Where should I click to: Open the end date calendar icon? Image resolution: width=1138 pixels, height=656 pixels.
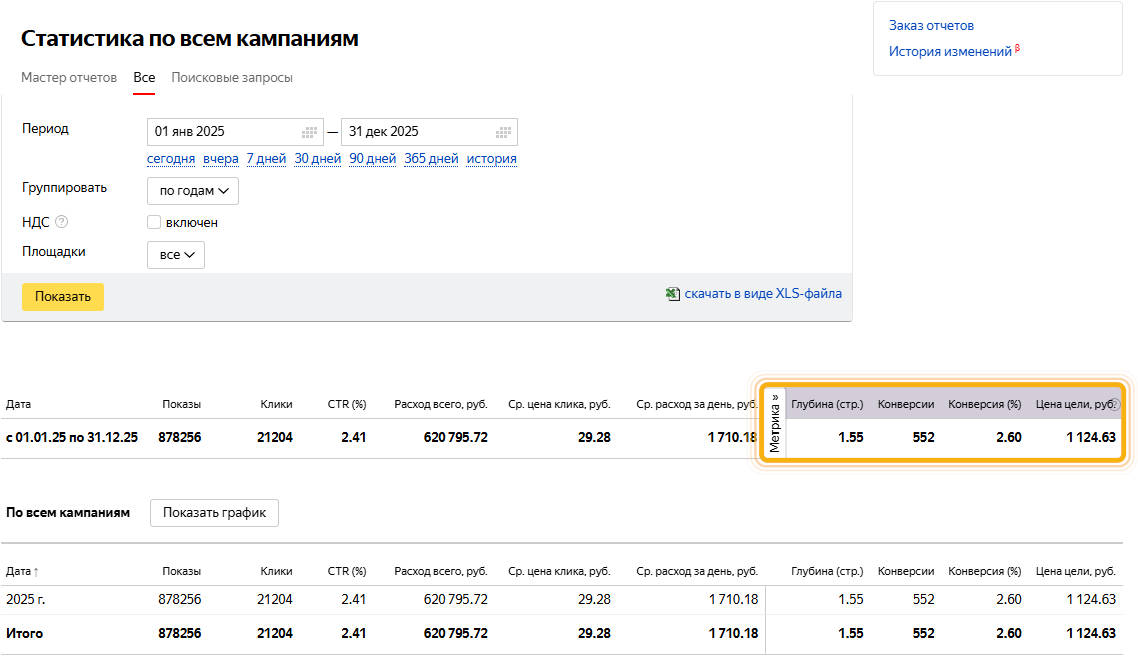click(x=503, y=132)
